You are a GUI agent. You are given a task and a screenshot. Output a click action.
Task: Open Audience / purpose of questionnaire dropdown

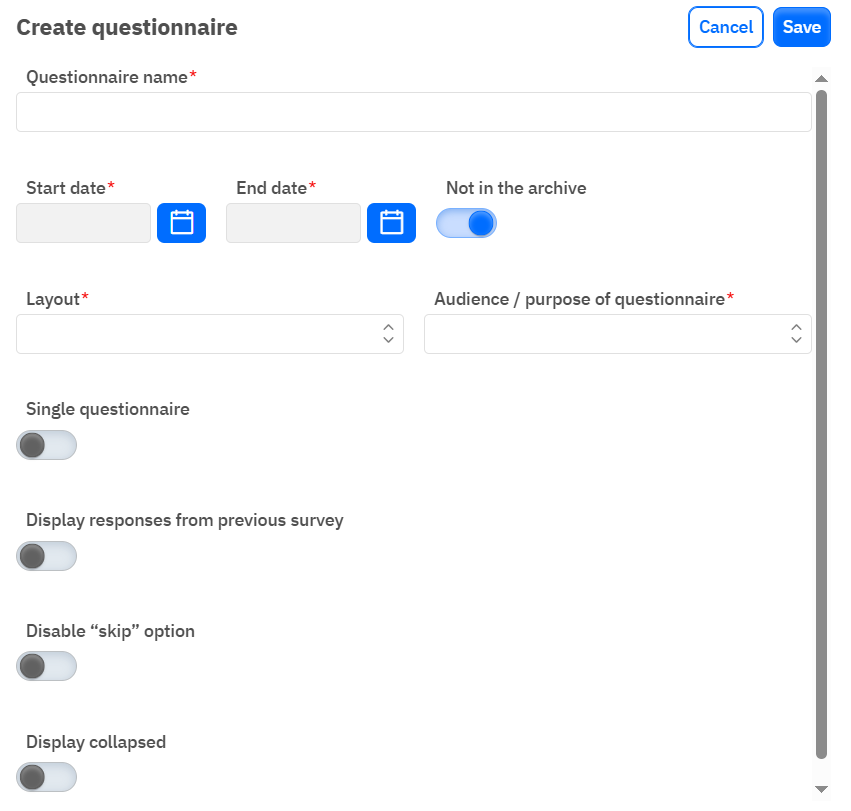[617, 334]
